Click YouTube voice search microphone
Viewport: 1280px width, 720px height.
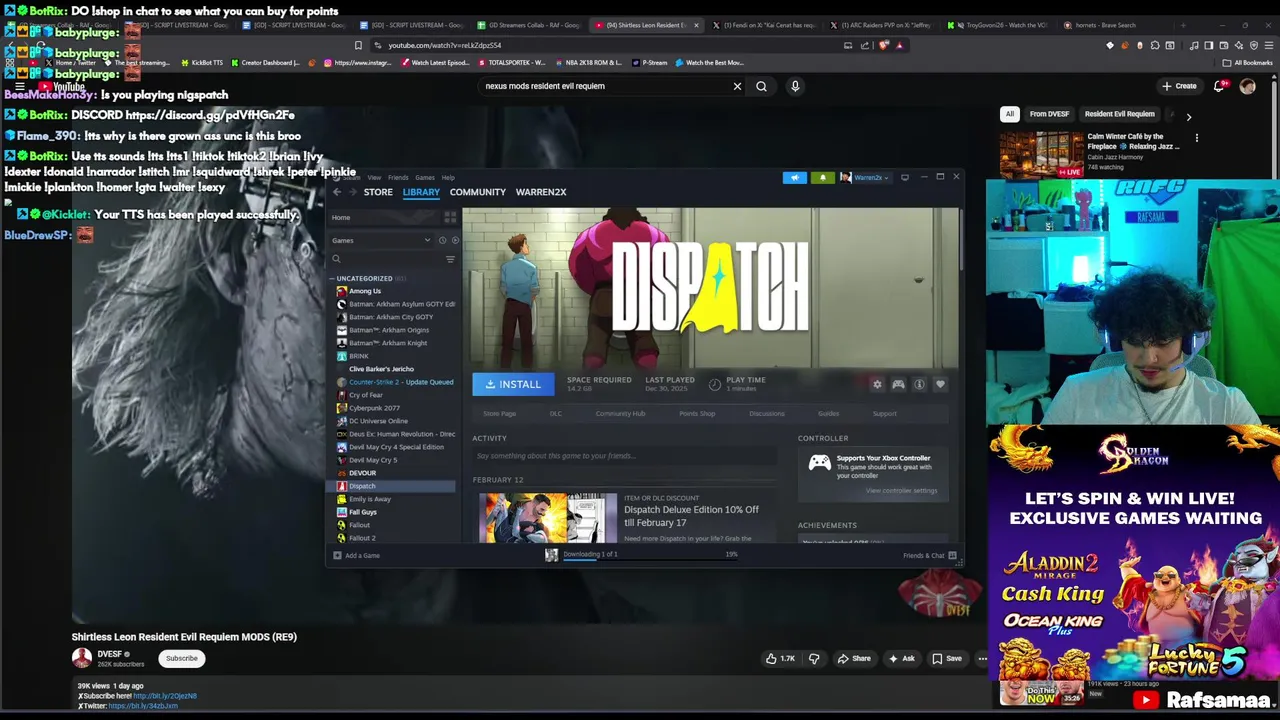795,86
